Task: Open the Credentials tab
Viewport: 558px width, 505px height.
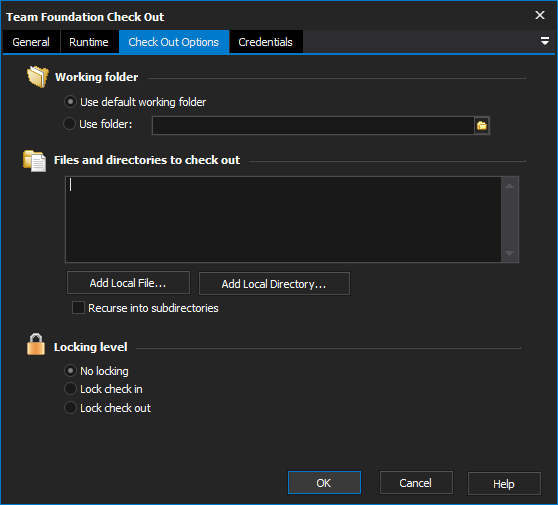Action: [265, 42]
